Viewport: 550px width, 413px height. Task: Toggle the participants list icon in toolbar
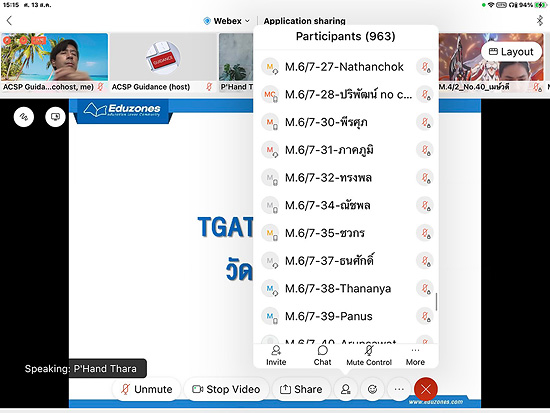[x=346, y=389]
